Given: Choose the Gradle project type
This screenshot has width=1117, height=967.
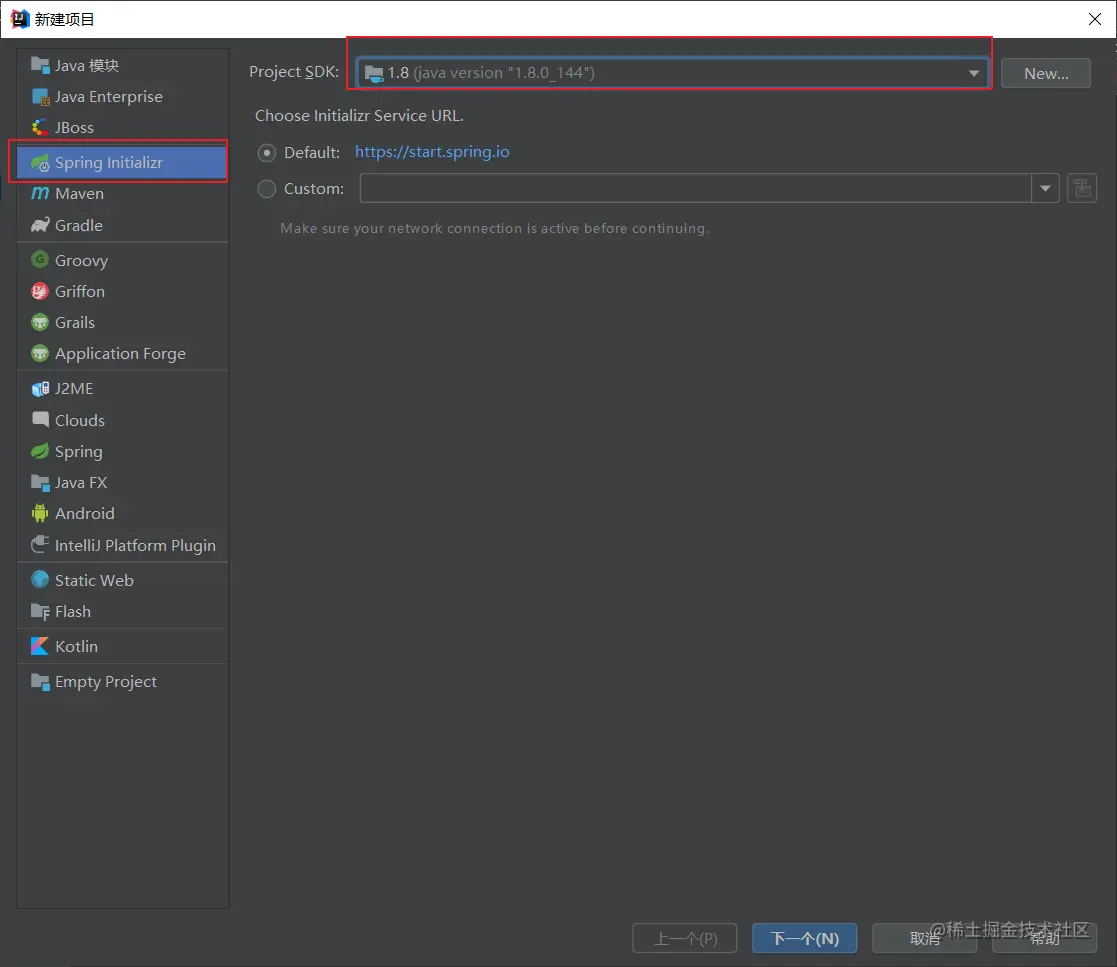Looking at the screenshot, I should tap(123, 225).
